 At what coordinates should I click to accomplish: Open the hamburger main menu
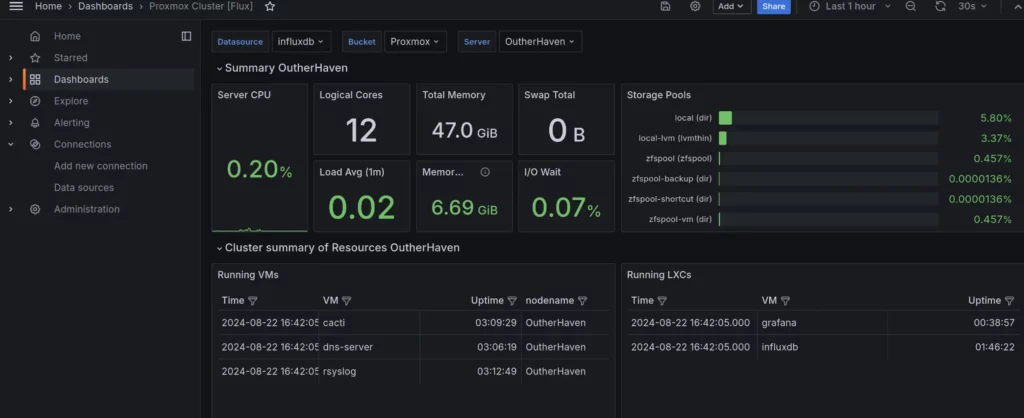click(16, 6)
